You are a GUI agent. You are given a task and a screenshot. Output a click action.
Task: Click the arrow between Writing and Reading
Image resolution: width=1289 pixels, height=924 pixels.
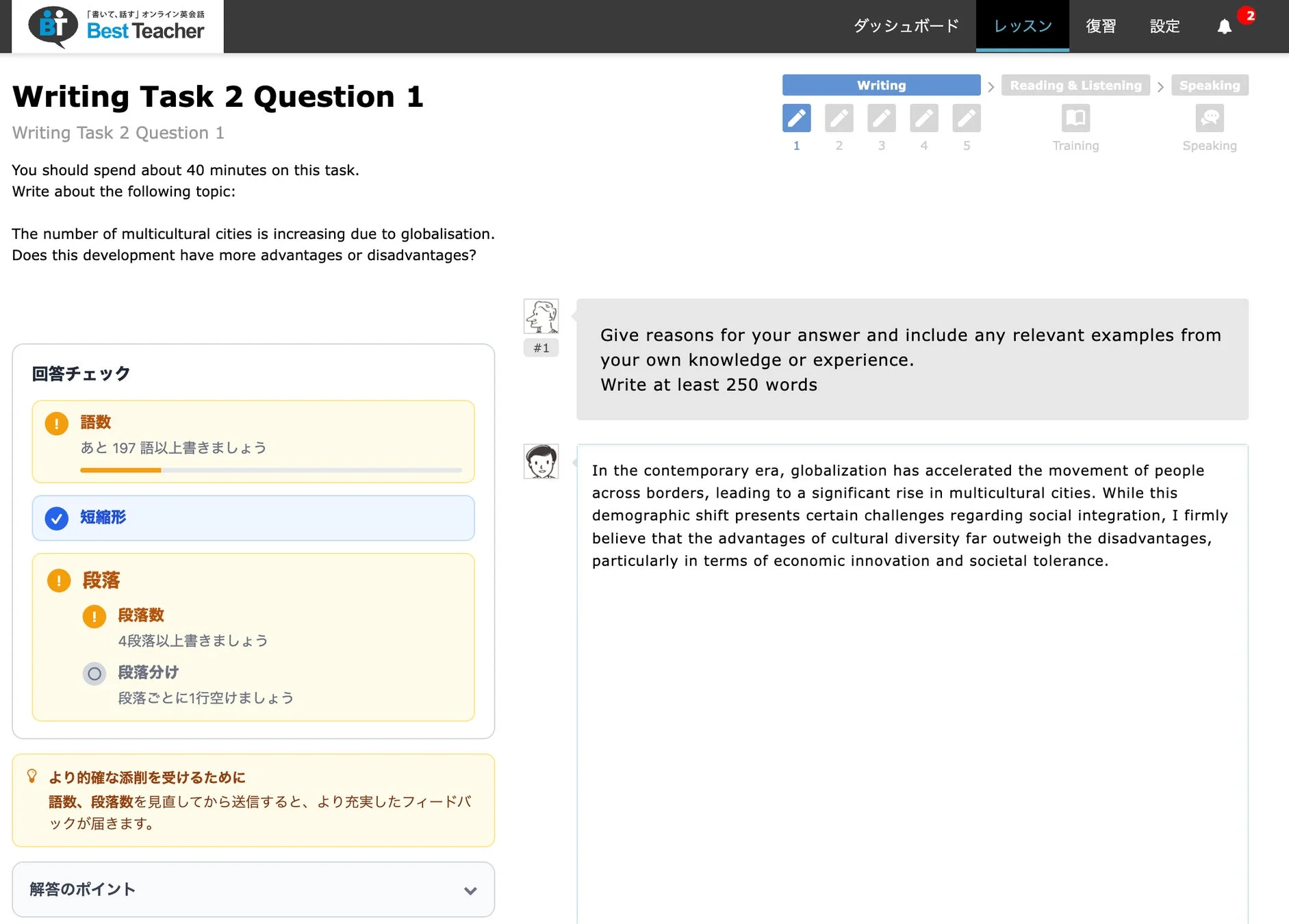[991, 87]
